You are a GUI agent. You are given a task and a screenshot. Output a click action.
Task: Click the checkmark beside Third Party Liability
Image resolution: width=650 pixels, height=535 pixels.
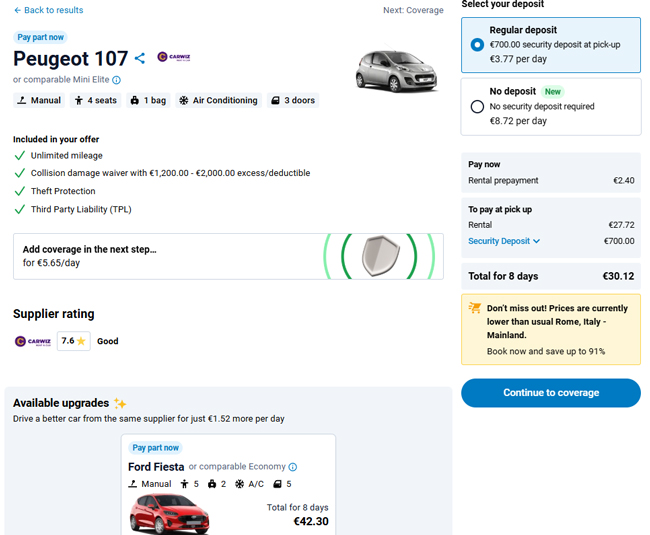pyautogui.click(x=19, y=210)
